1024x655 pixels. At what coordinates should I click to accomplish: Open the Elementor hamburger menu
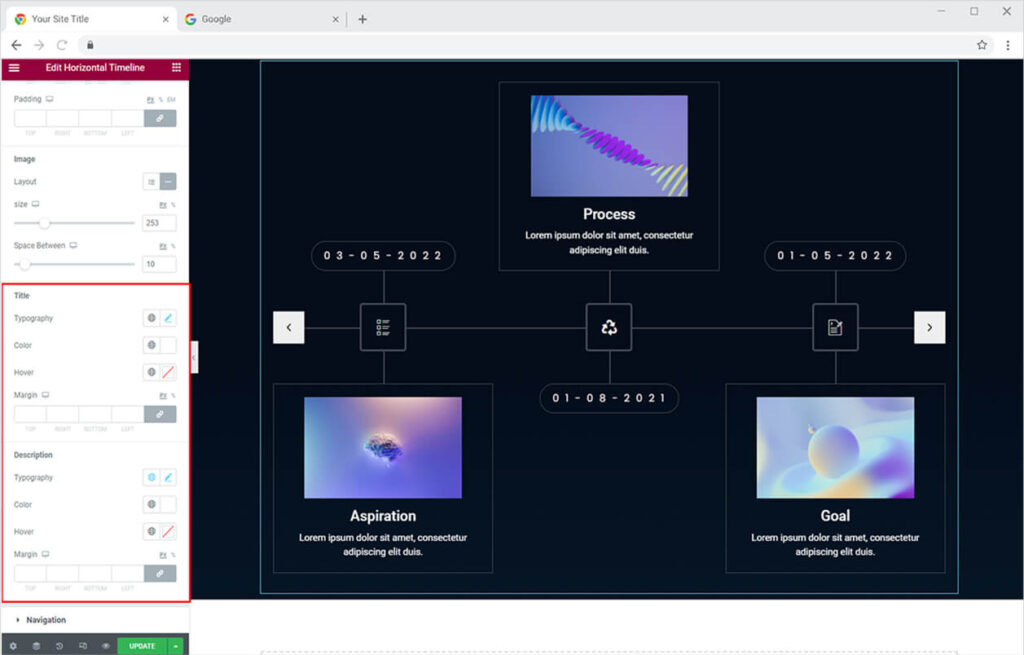click(x=13, y=68)
